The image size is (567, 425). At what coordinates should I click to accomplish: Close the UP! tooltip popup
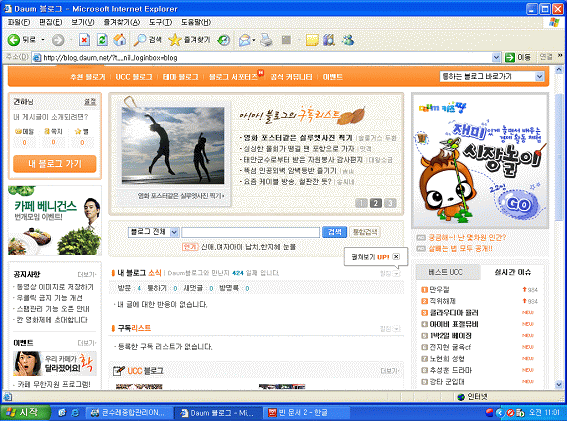click(x=396, y=256)
